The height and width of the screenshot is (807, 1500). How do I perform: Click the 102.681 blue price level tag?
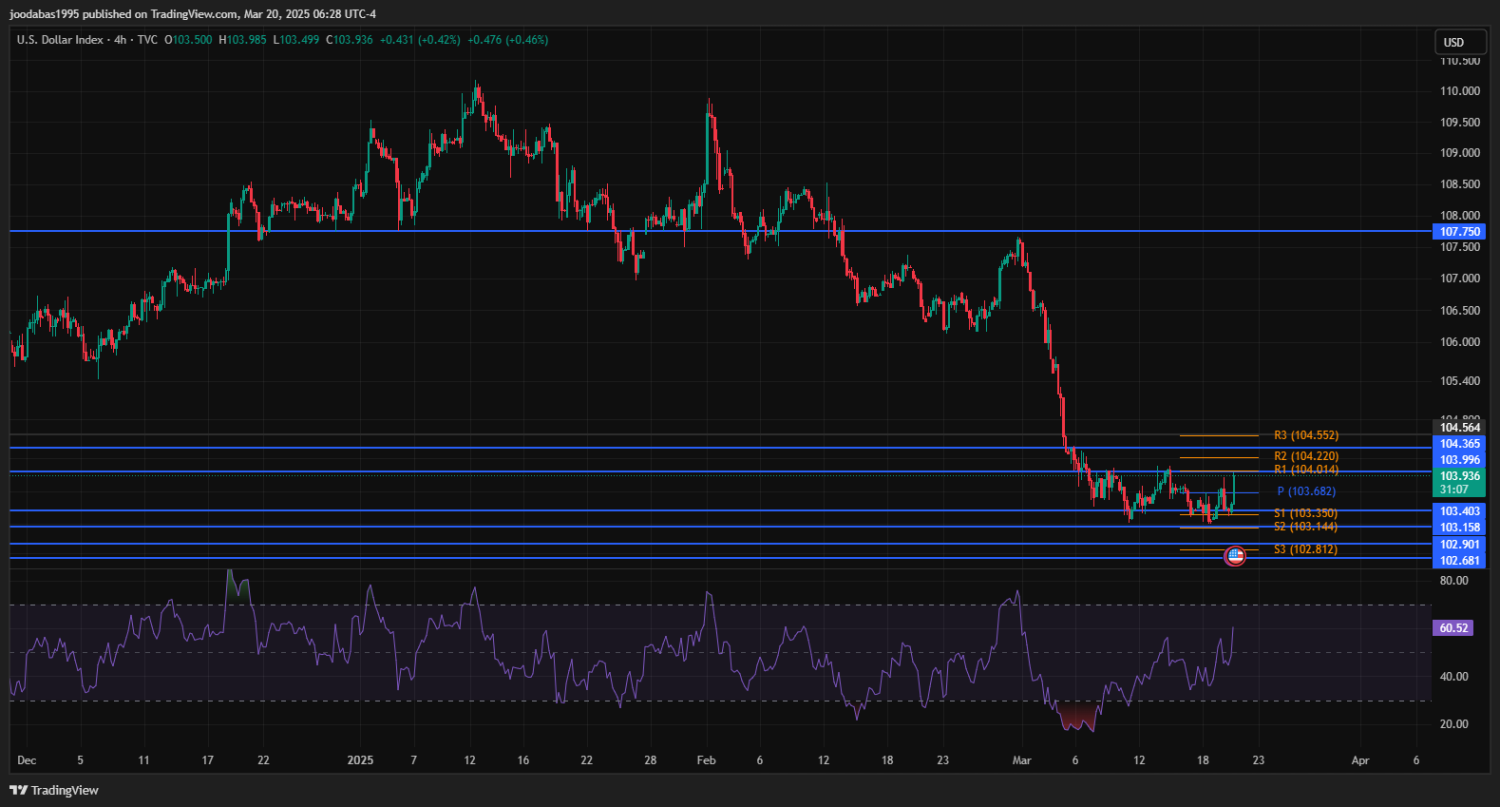(1459, 560)
